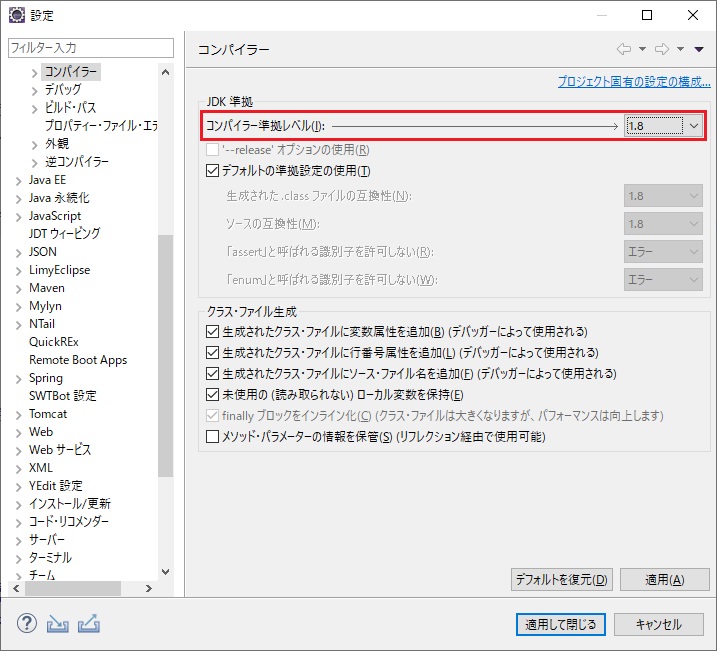717x651 pixels.
Task: Open the back history dropdown arrow
Action: (x=642, y=49)
